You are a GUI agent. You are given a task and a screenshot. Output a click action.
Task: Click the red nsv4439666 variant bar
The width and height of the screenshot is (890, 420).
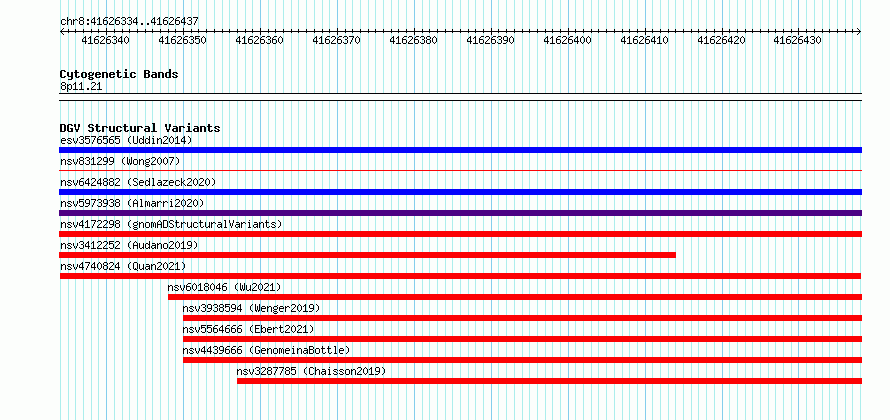point(522,360)
